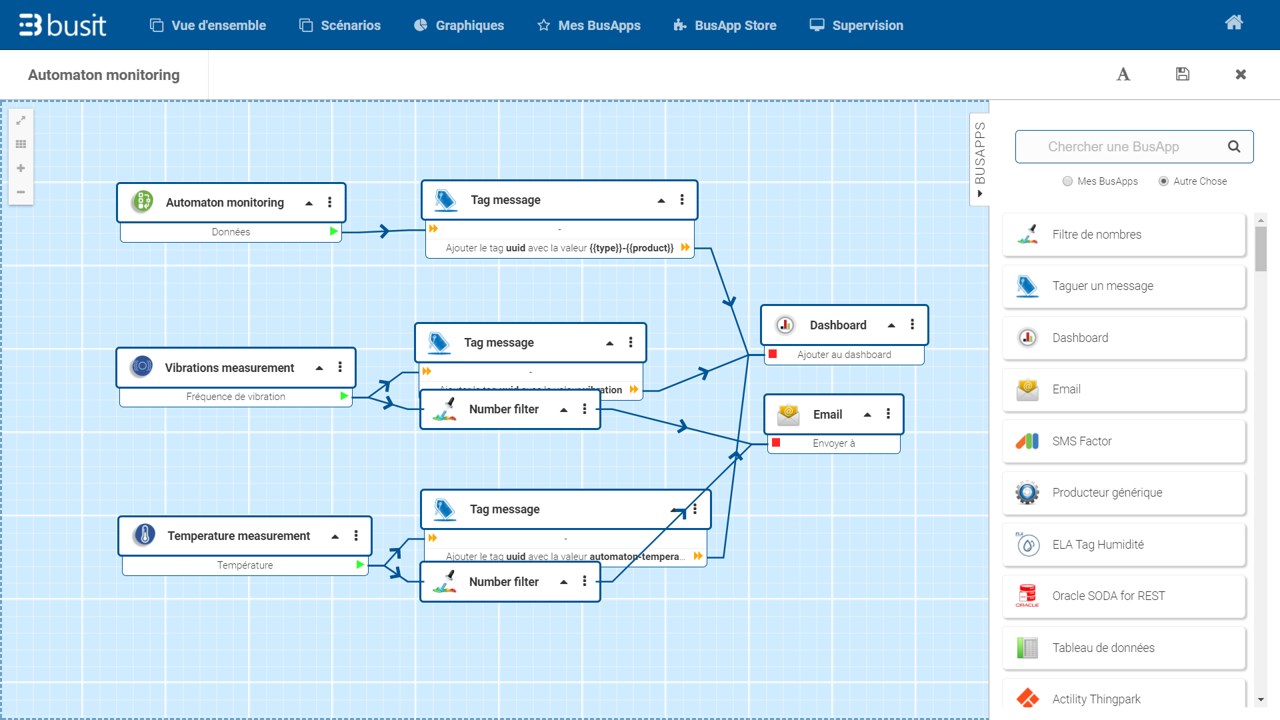1280x720 pixels.
Task: Close the scenario editor with the X
Action: coord(1241,74)
